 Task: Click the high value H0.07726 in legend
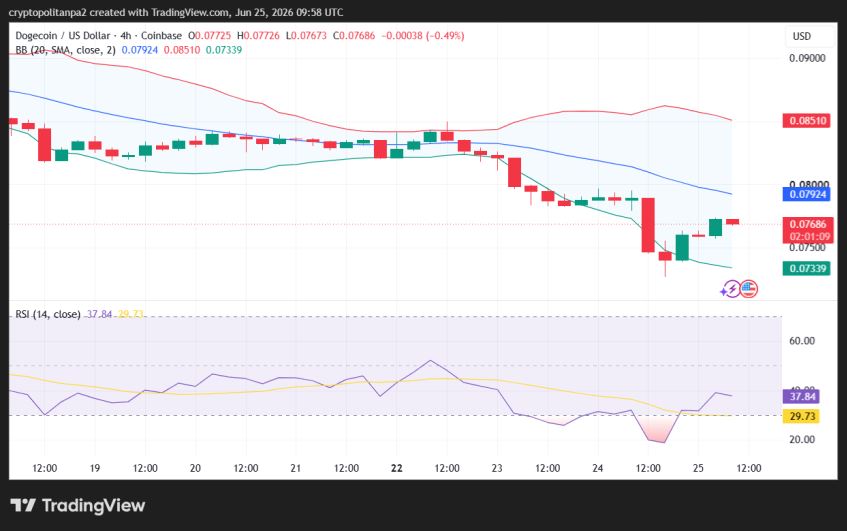[x=259, y=36]
